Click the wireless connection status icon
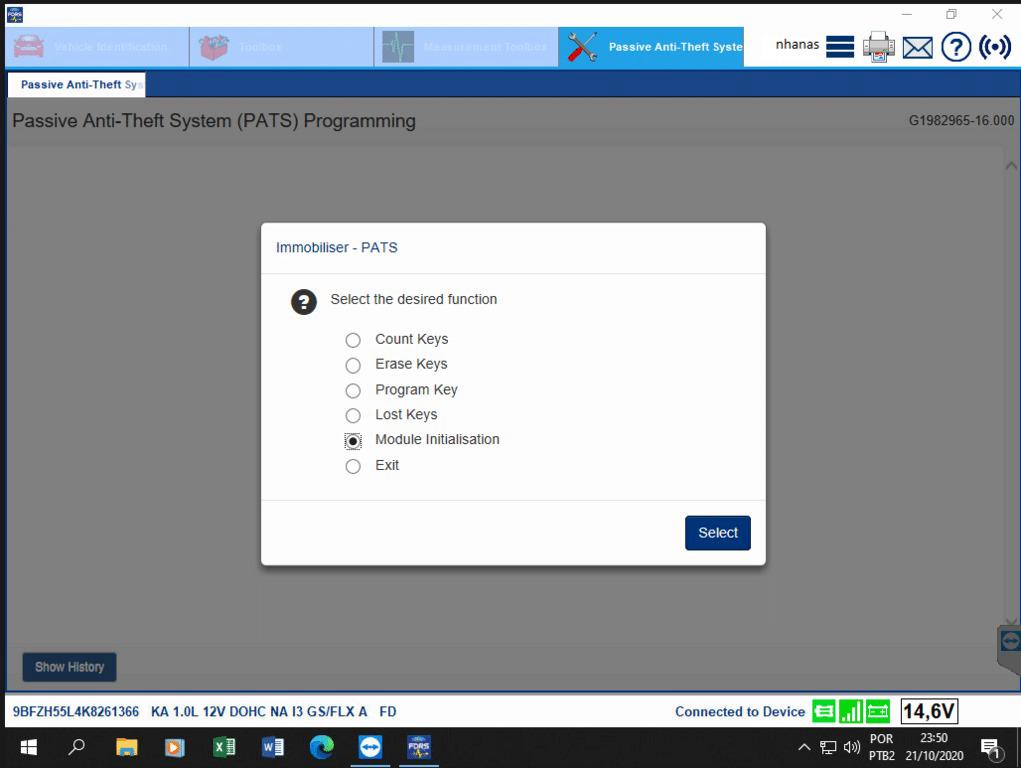Image resolution: width=1021 pixels, height=768 pixels. tap(995, 47)
